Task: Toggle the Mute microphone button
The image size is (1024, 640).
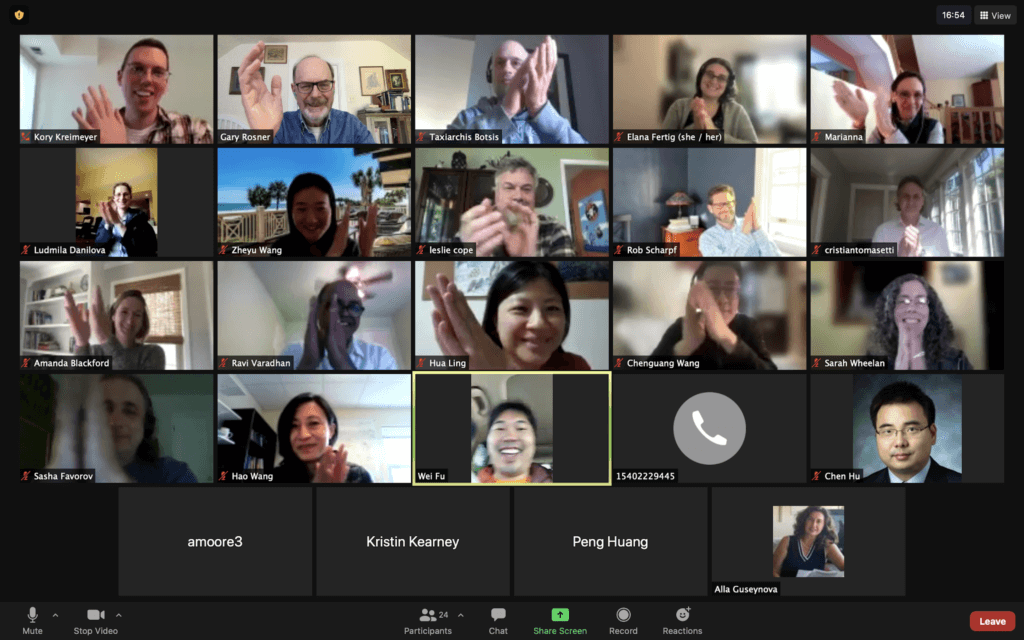Action: tap(32, 620)
